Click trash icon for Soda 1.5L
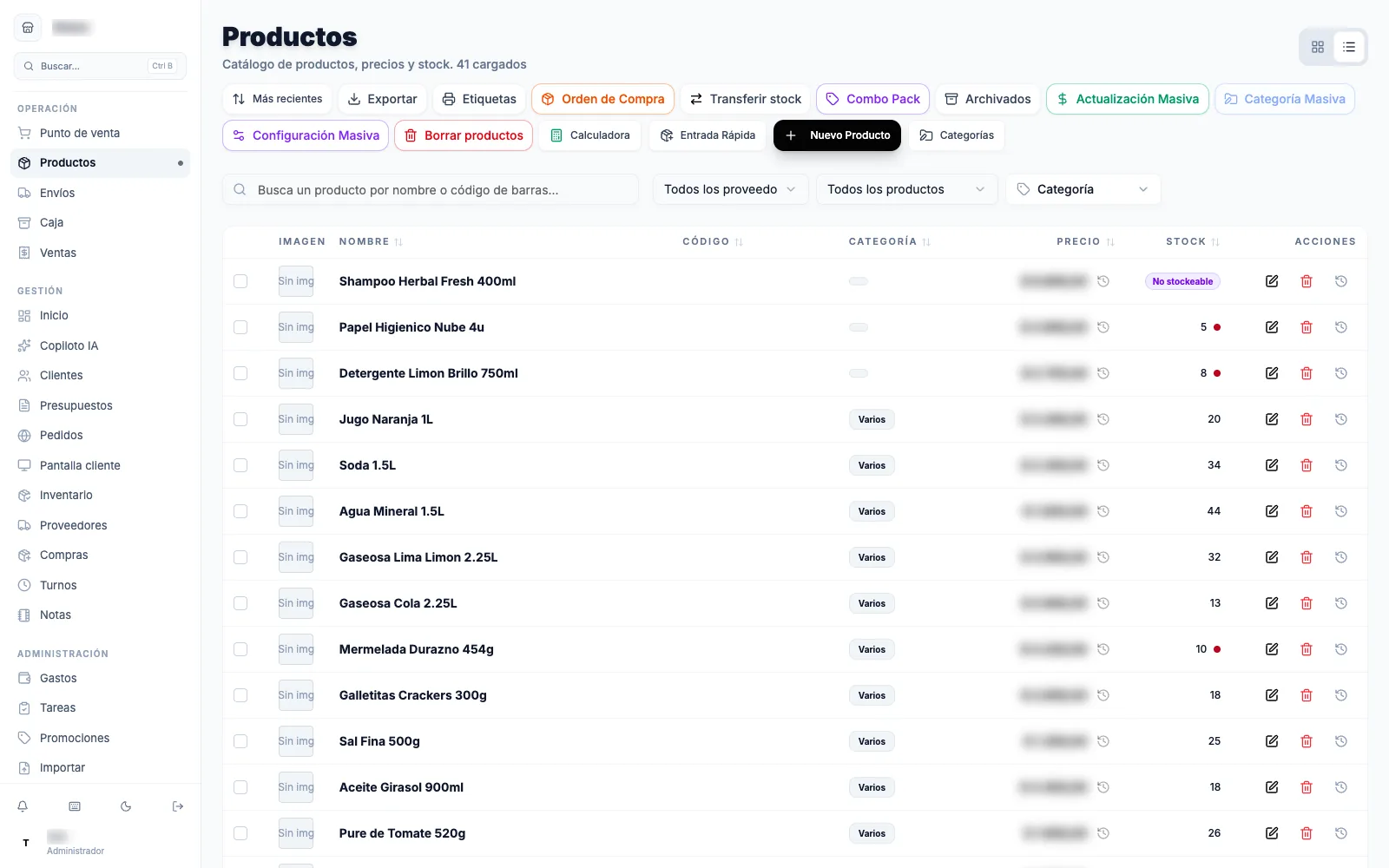Viewport: 1389px width, 868px height. [1307, 465]
